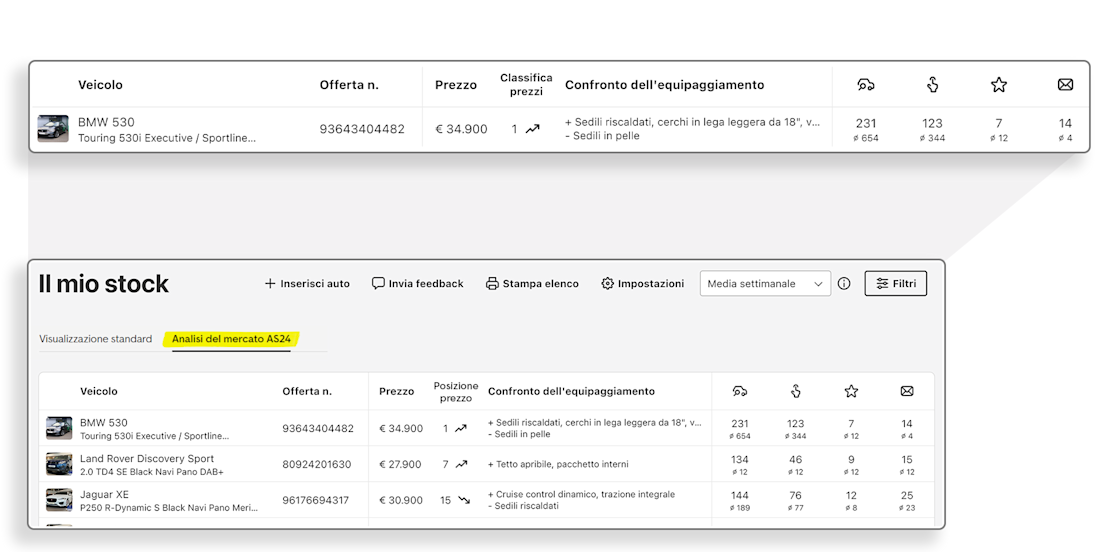This screenshot has height=552, width=1100.
Task: Click Prezzo header in stock table
Action: point(396,391)
